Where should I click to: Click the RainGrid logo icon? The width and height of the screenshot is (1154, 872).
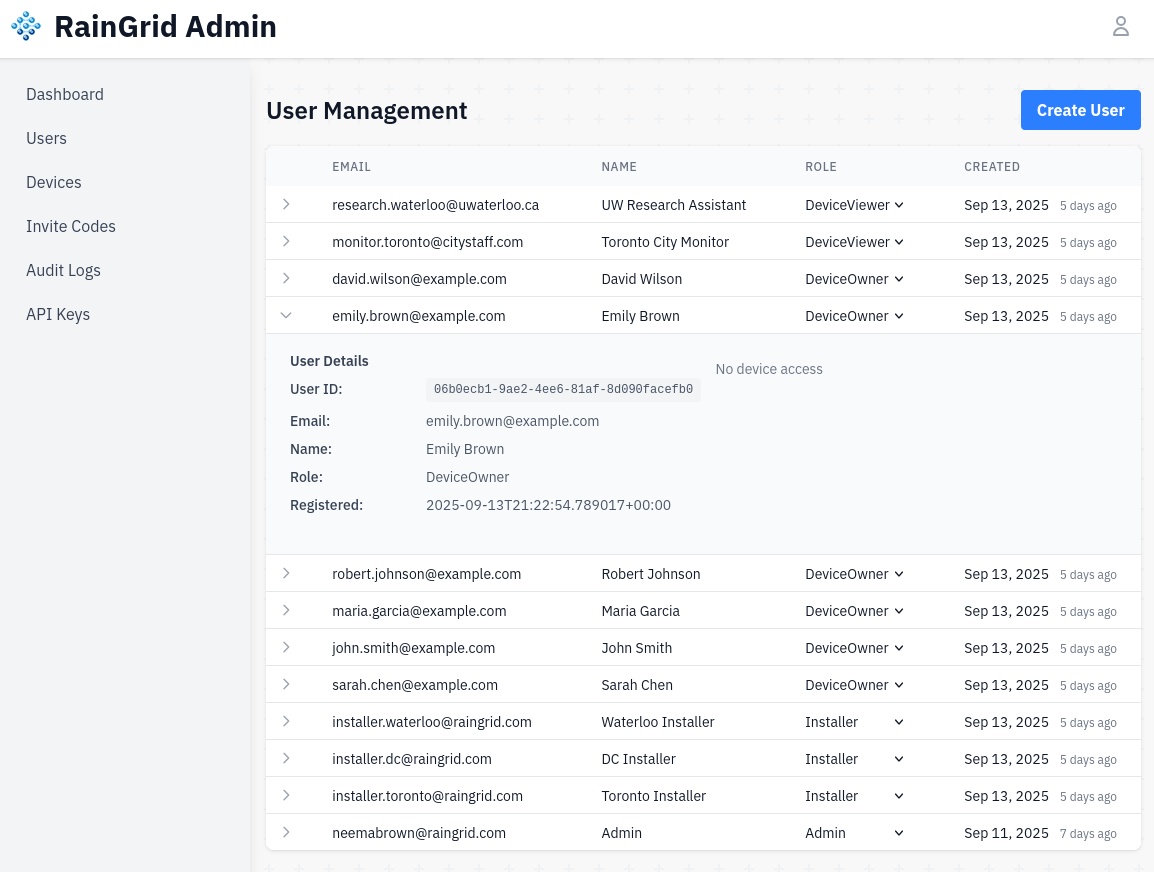[x=26, y=27]
